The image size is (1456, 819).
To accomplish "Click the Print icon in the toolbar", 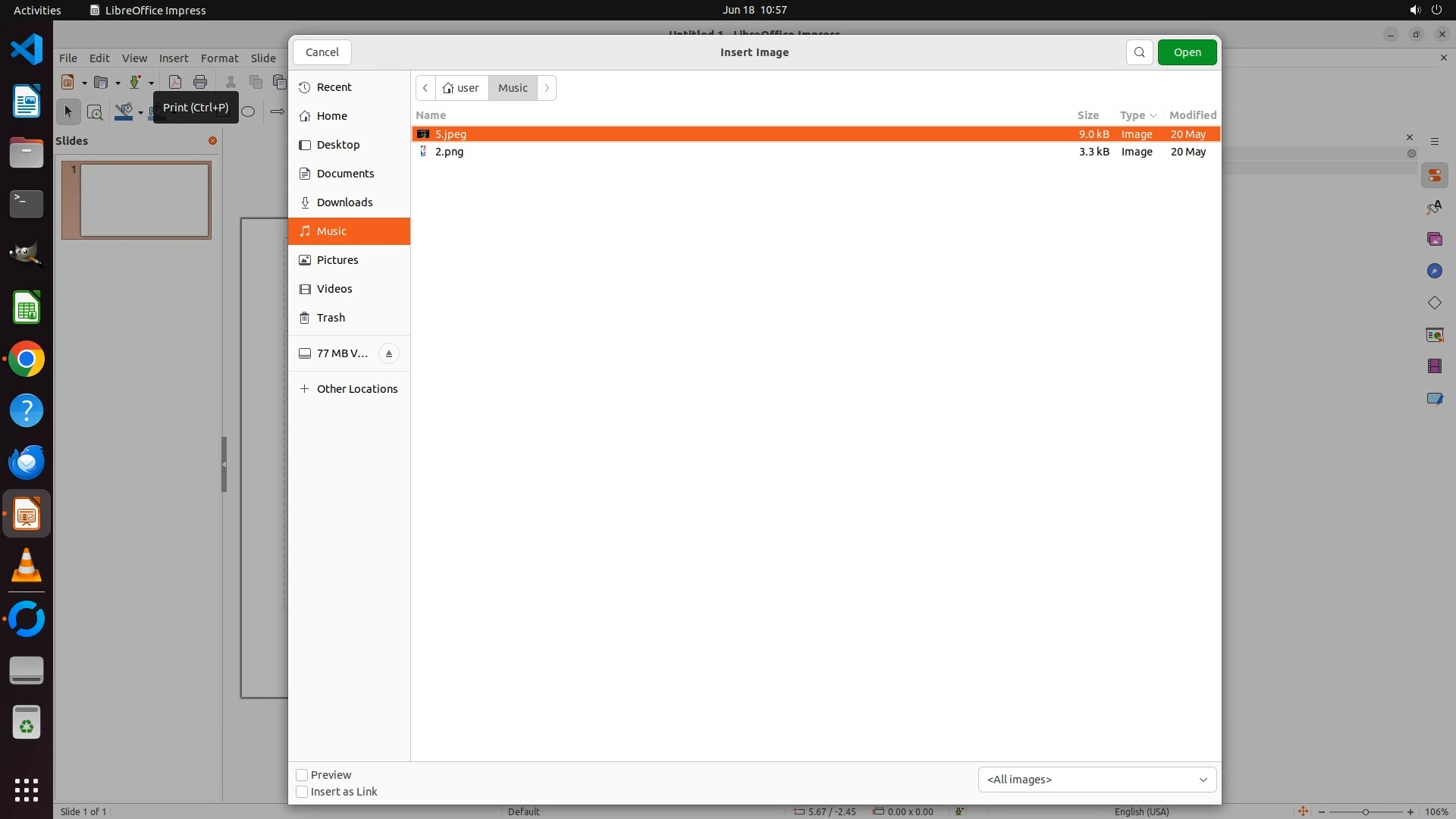I will 200,82.
